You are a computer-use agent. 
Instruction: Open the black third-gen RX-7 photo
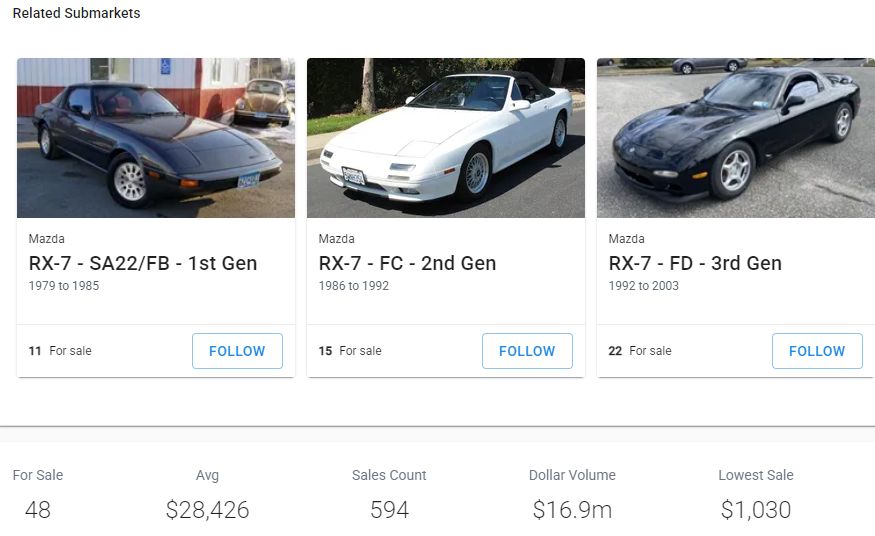736,138
